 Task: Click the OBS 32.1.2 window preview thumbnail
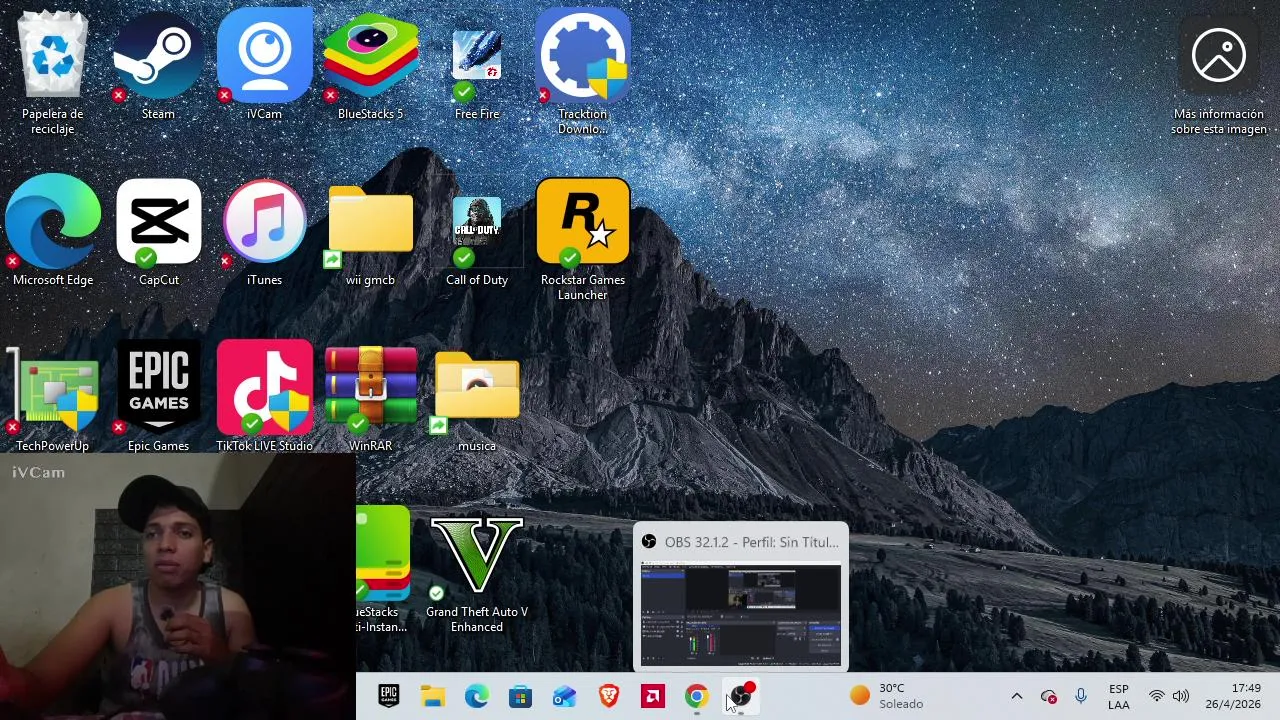tap(741, 613)
